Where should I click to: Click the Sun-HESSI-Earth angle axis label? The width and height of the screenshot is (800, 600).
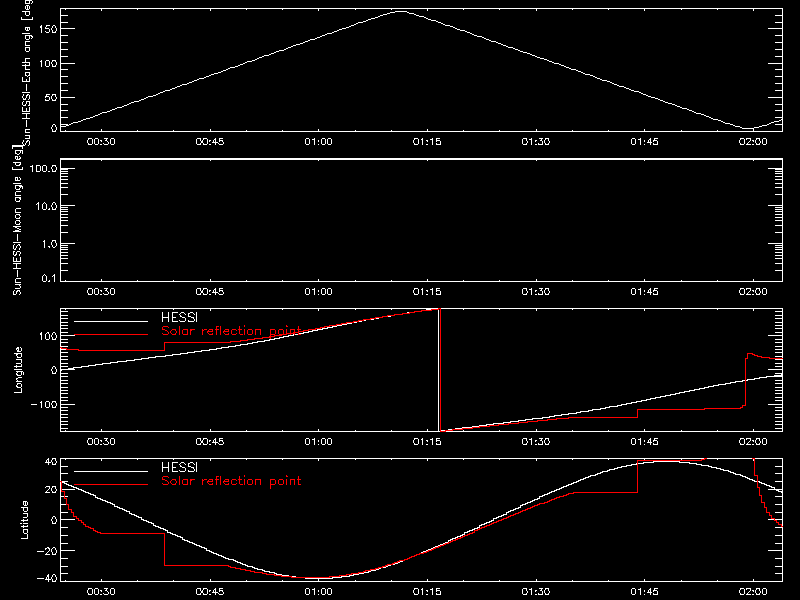27,73
